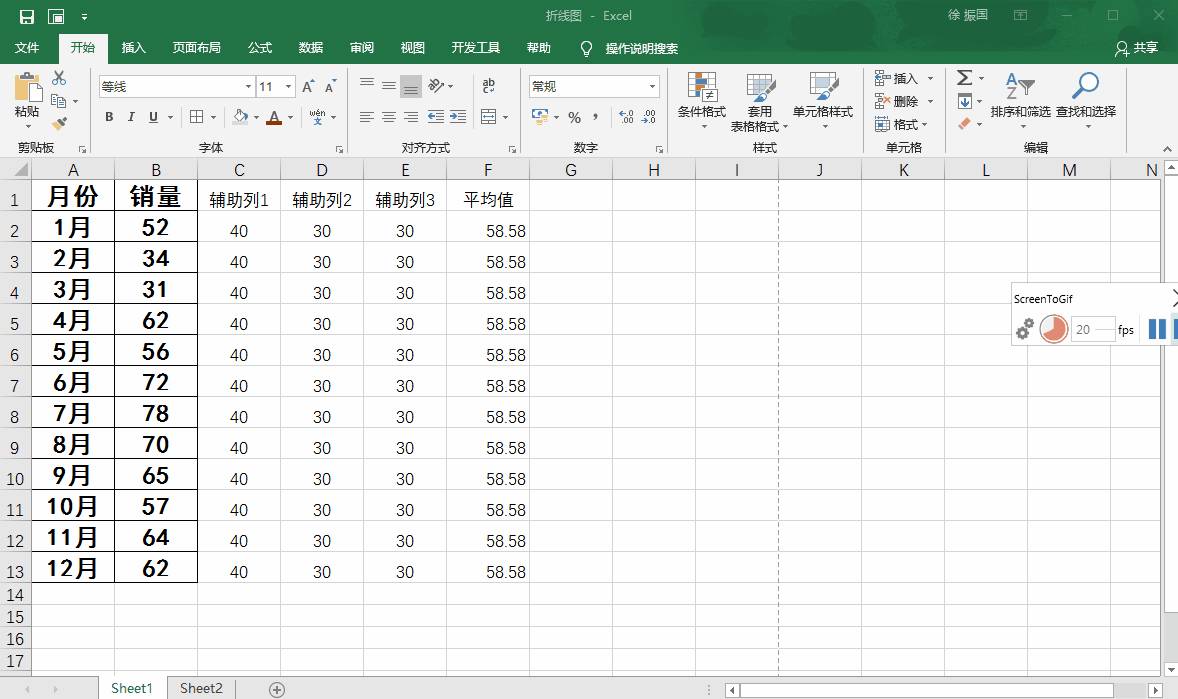Pause the ScreenToGif recording
1178x699 pixels.
(1157, 329)
